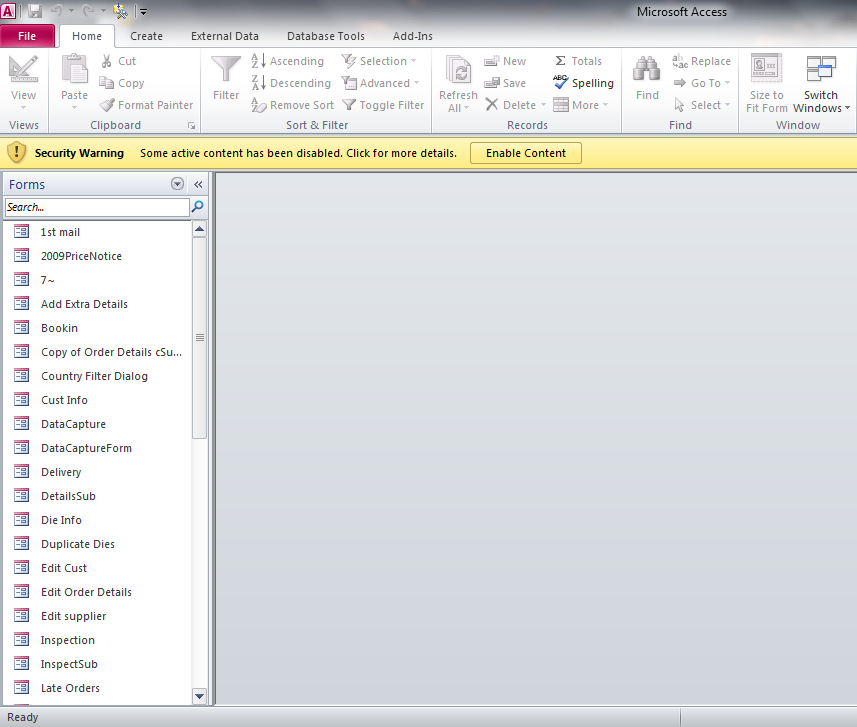Click Remove Sort
The height and width of the screenshot is (727, 857).
292,105
